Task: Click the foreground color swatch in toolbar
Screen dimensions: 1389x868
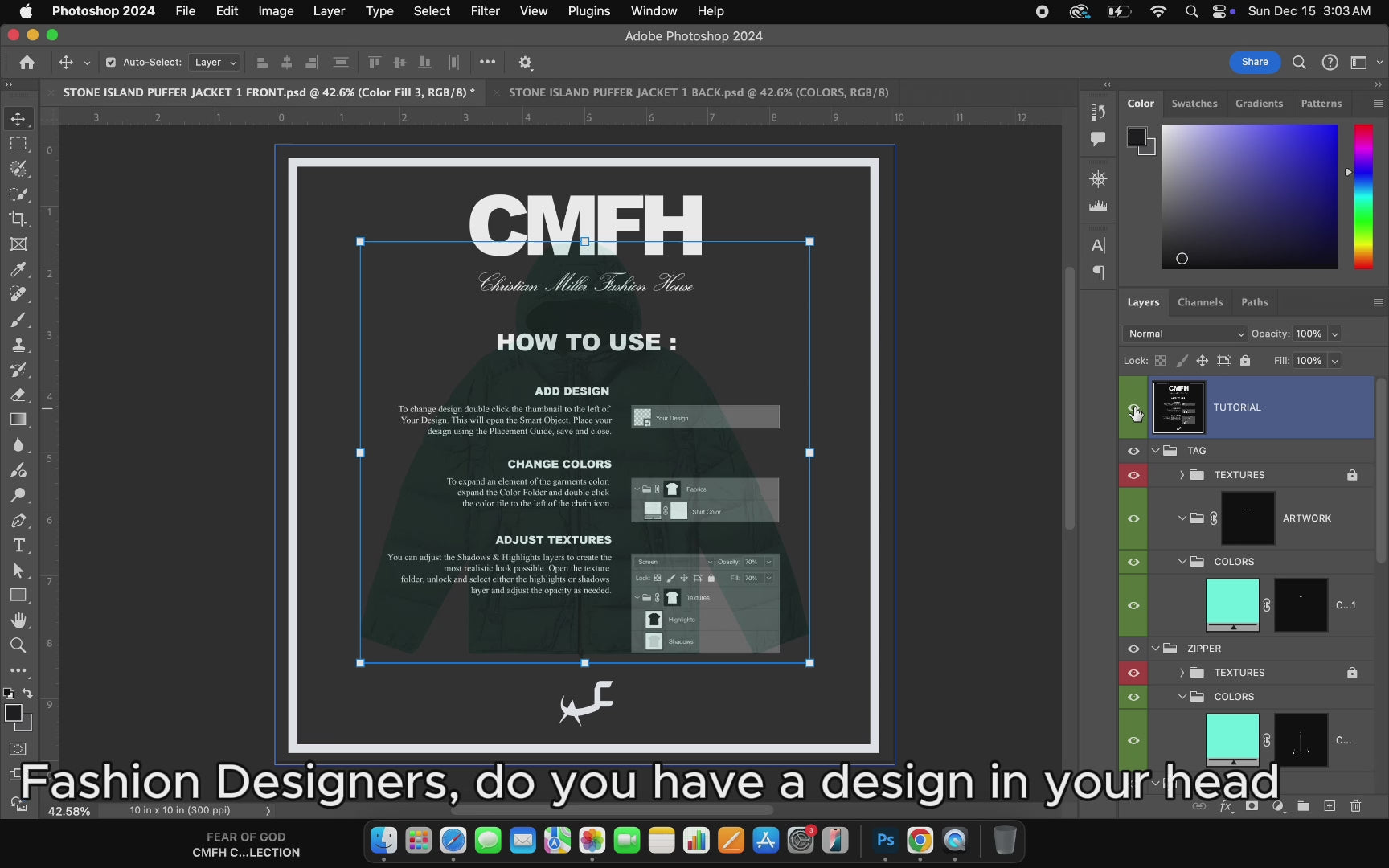Action: [13, 713]
